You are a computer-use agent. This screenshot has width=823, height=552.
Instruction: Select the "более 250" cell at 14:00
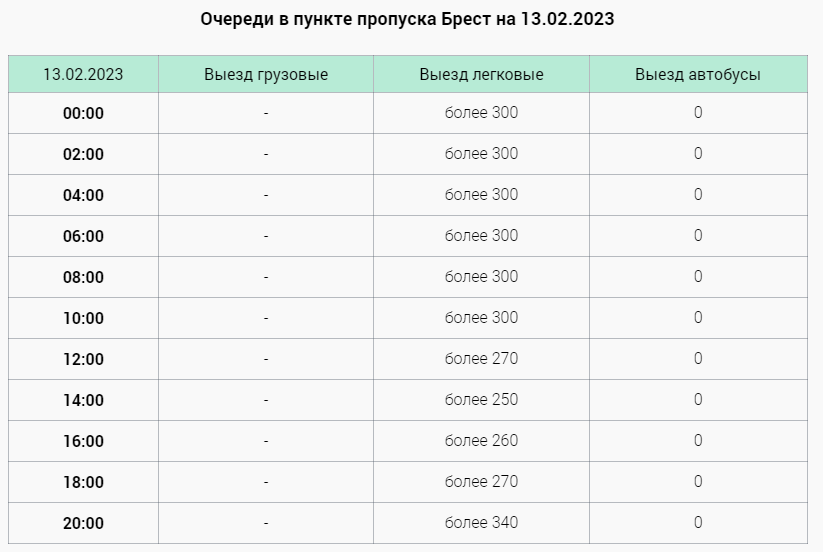tap(481, 399)
